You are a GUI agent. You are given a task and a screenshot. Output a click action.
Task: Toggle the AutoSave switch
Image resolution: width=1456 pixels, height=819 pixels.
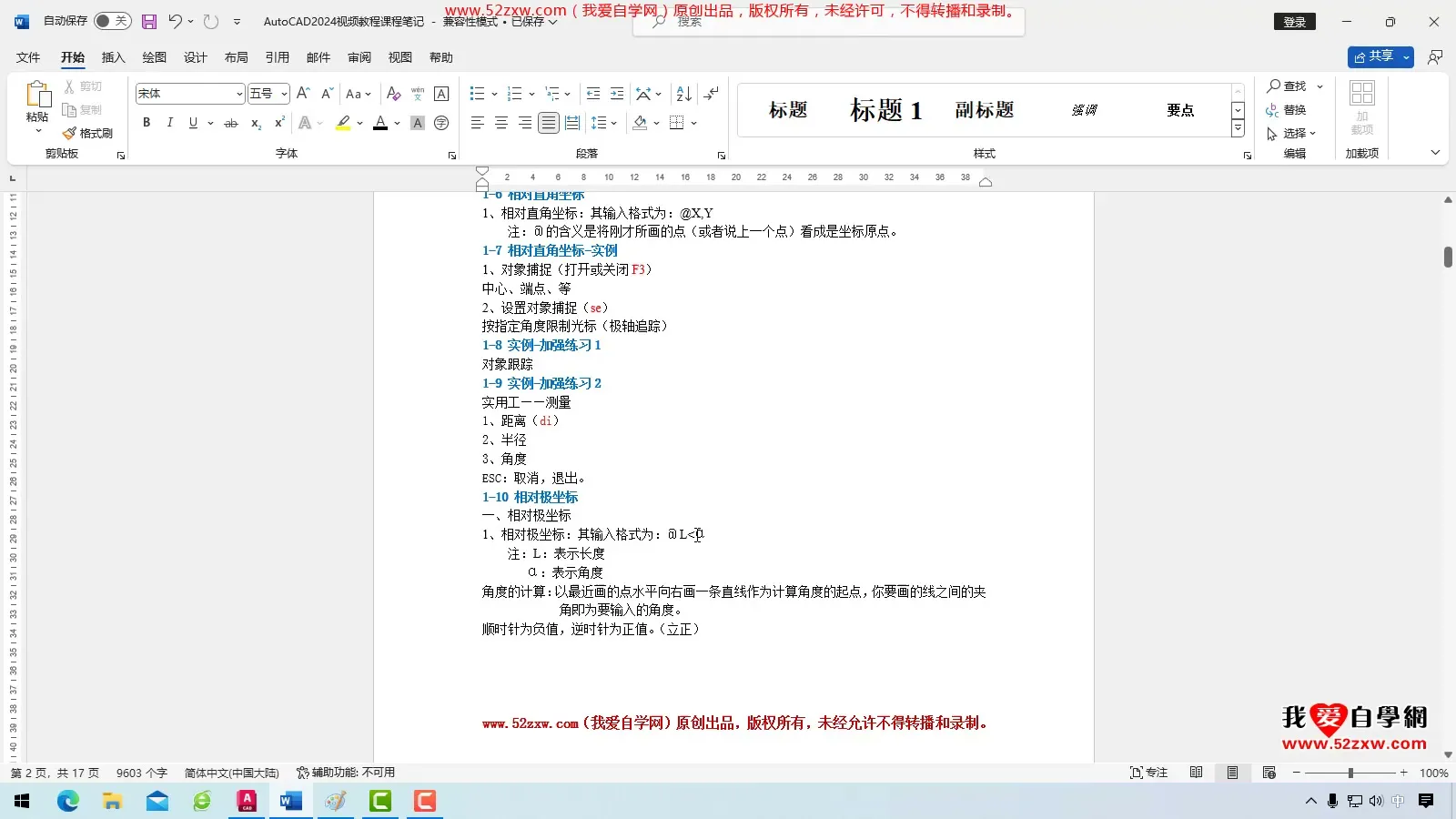click(112, 21)
